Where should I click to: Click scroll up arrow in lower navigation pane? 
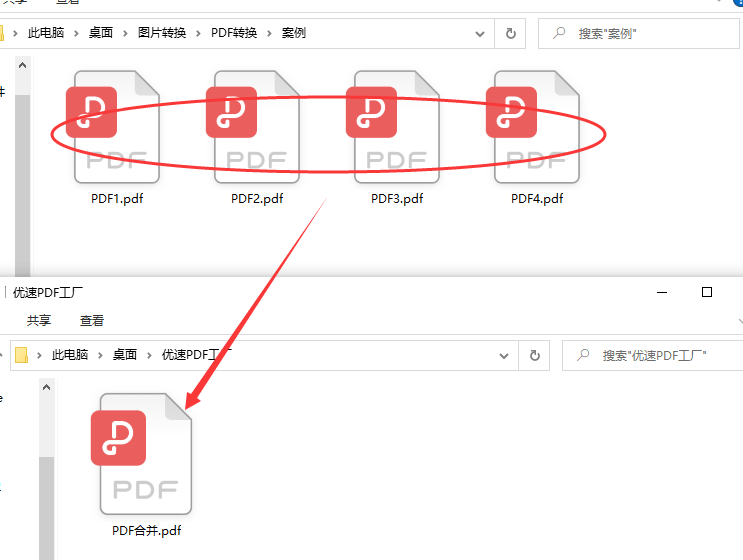[x=46, y=387]
